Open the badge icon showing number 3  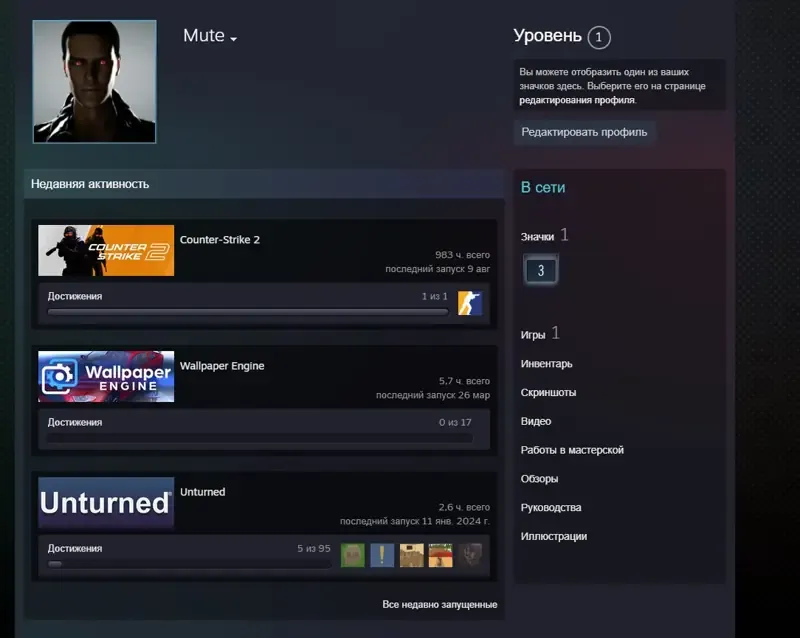pos(541,269)
